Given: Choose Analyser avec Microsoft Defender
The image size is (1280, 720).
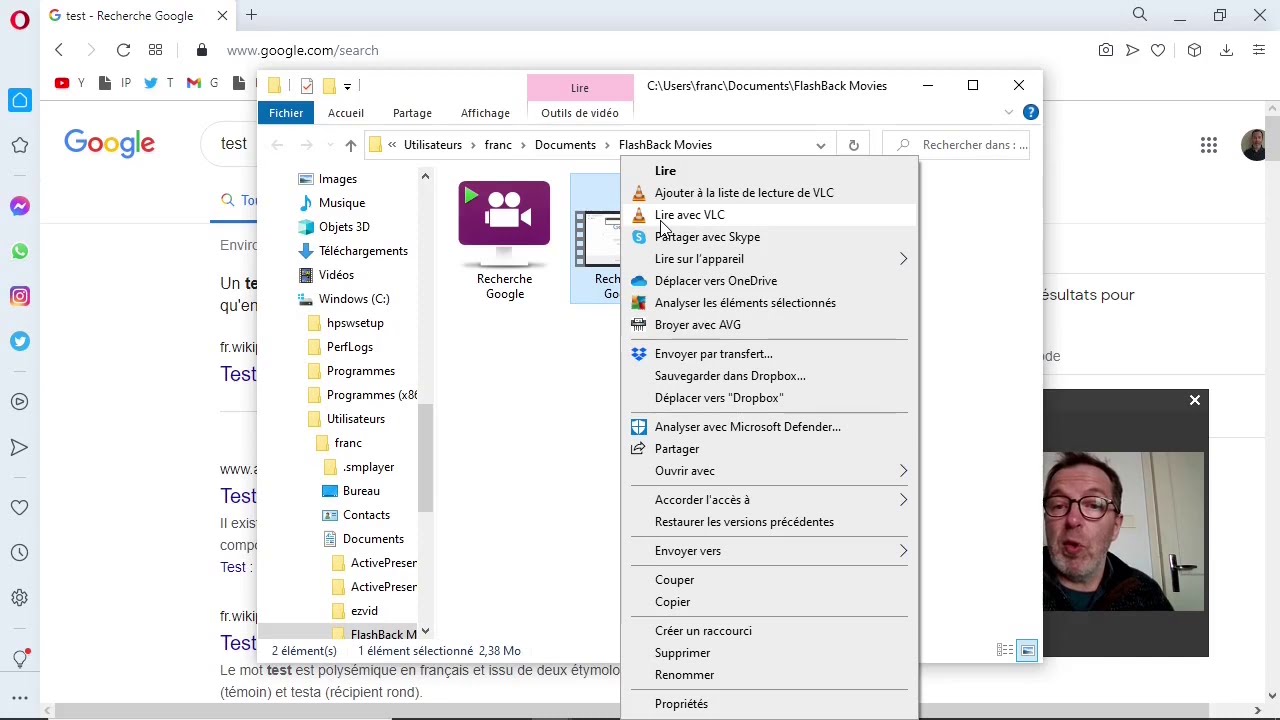Looking at the screenshot, I should point(768,427).
